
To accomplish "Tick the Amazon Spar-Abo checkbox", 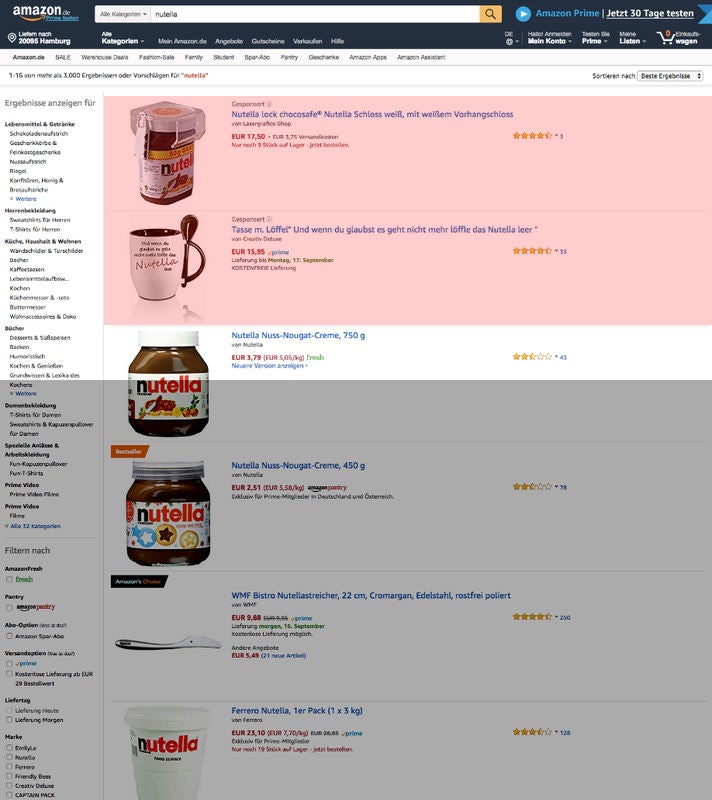I will point(9,636).
